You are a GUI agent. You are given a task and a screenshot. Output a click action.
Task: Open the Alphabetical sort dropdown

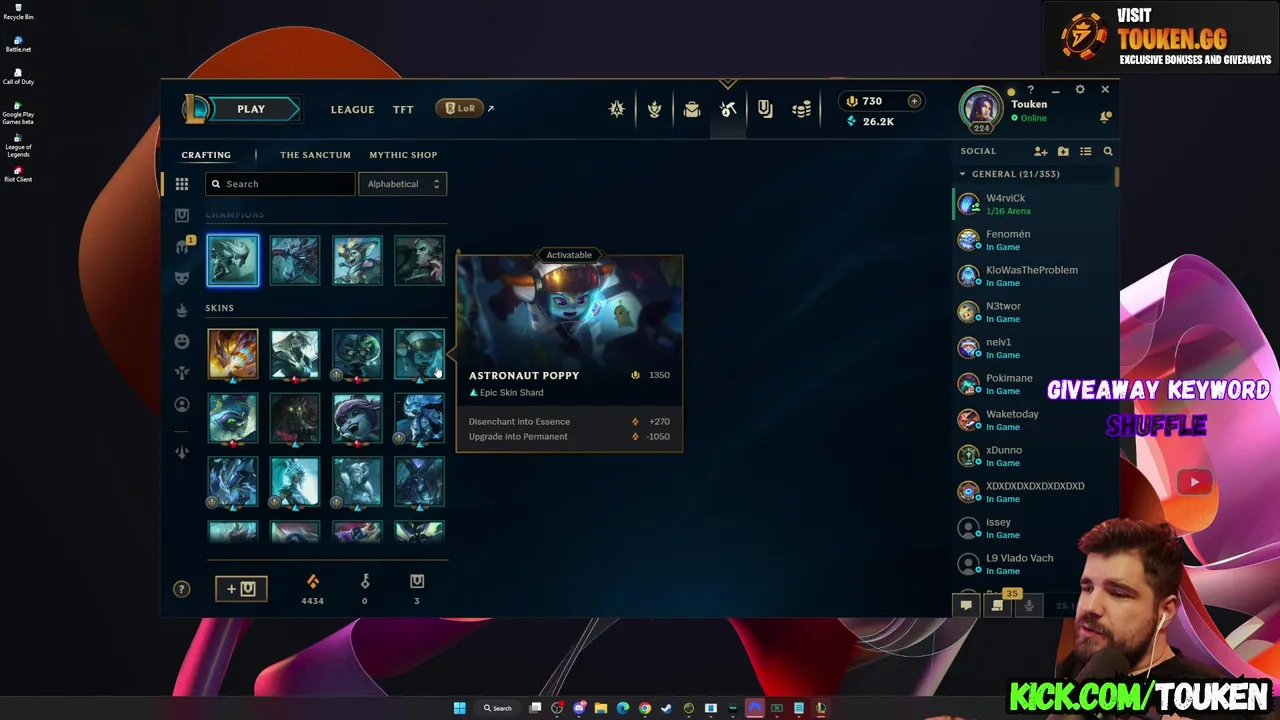point(402,184)
